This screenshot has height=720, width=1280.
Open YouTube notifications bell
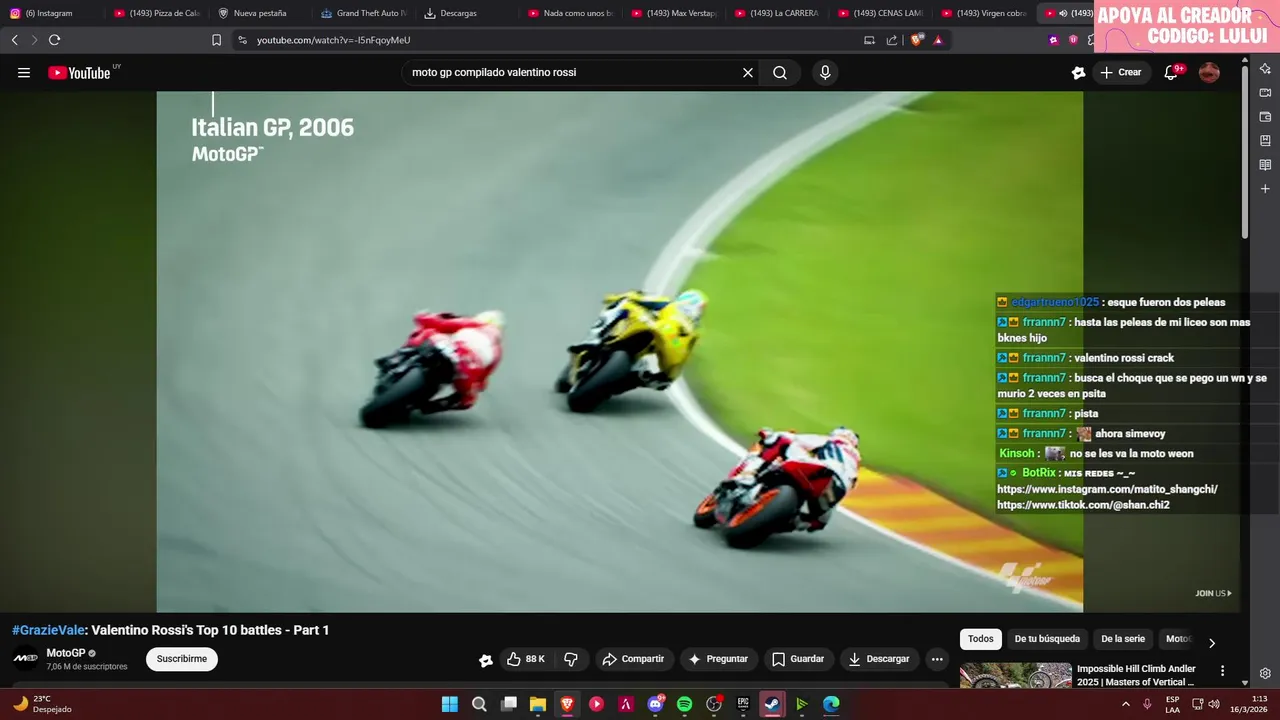(1172, 72)
